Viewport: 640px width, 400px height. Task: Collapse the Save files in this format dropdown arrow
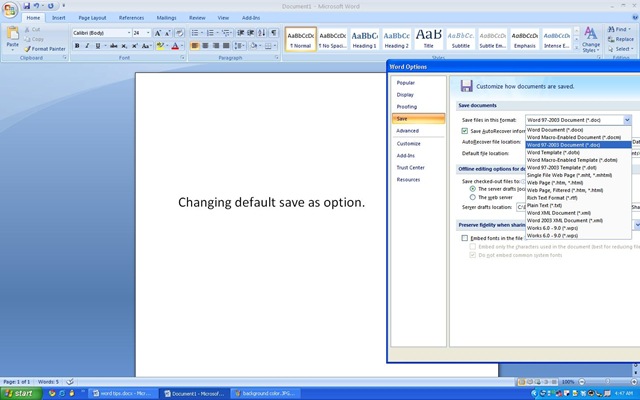coord(627,120)
